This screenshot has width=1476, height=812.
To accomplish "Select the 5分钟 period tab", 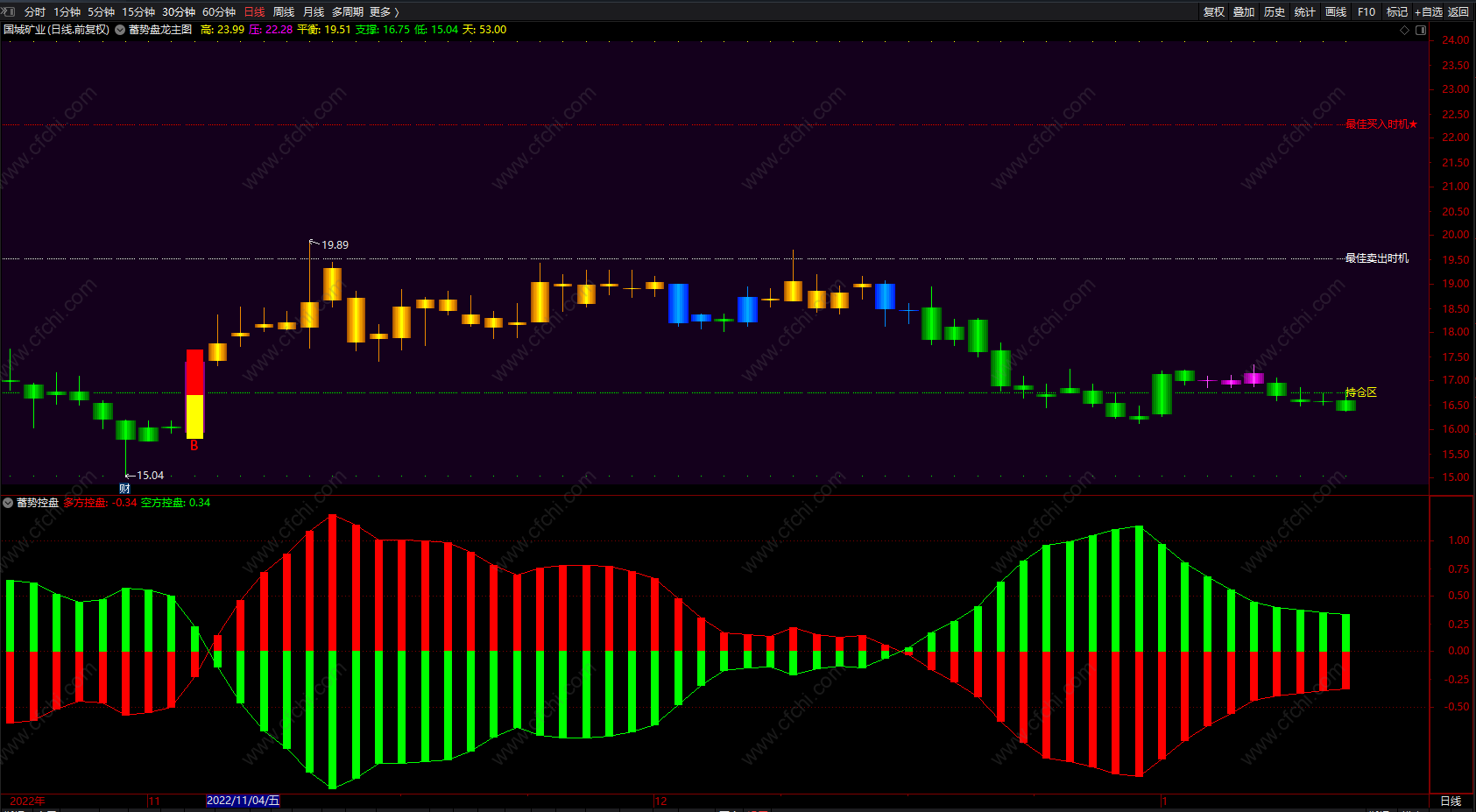I will pyautogui.click(x=101, y=12).
